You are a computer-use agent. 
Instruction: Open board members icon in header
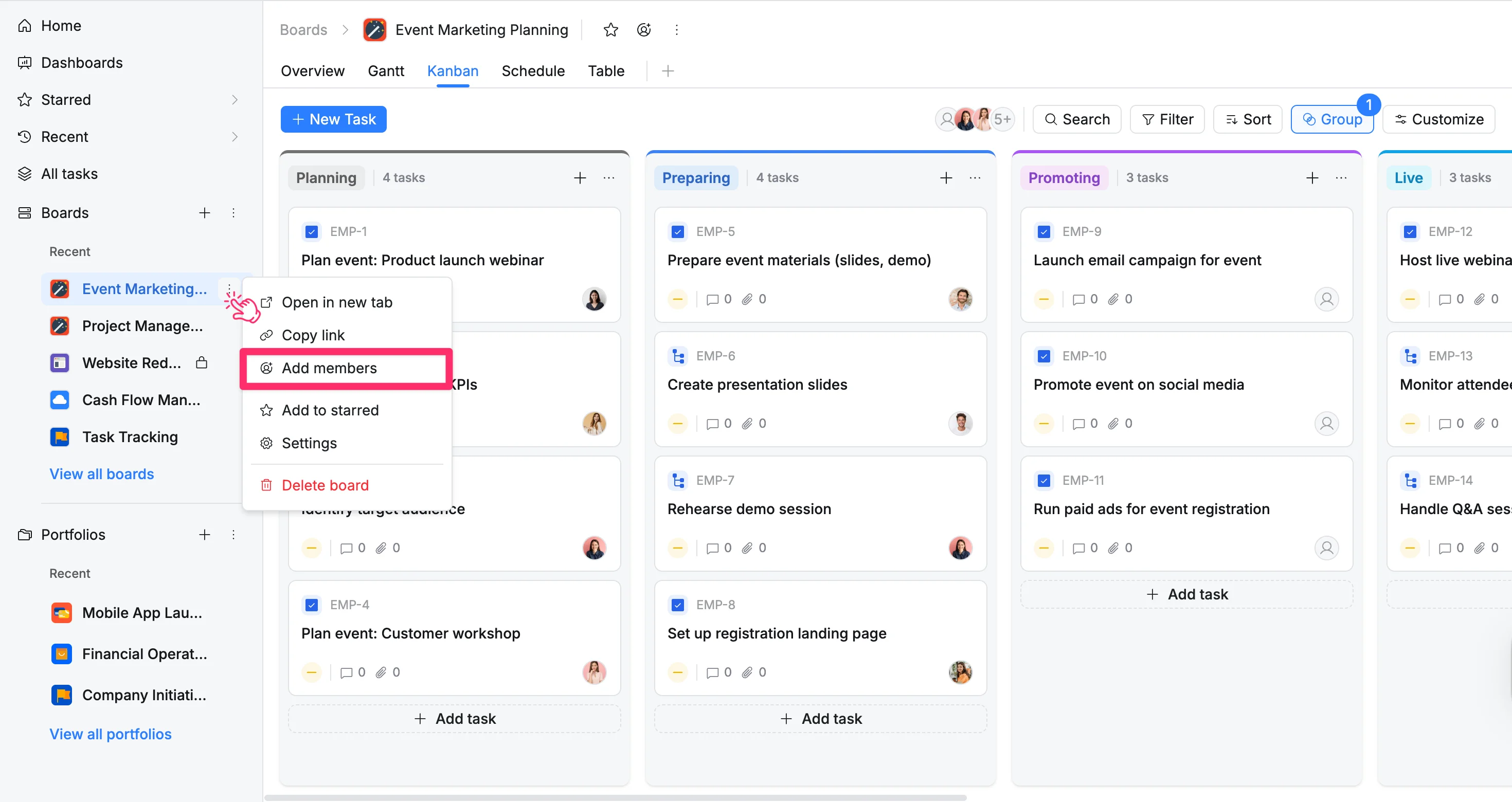tap(644, 30)
